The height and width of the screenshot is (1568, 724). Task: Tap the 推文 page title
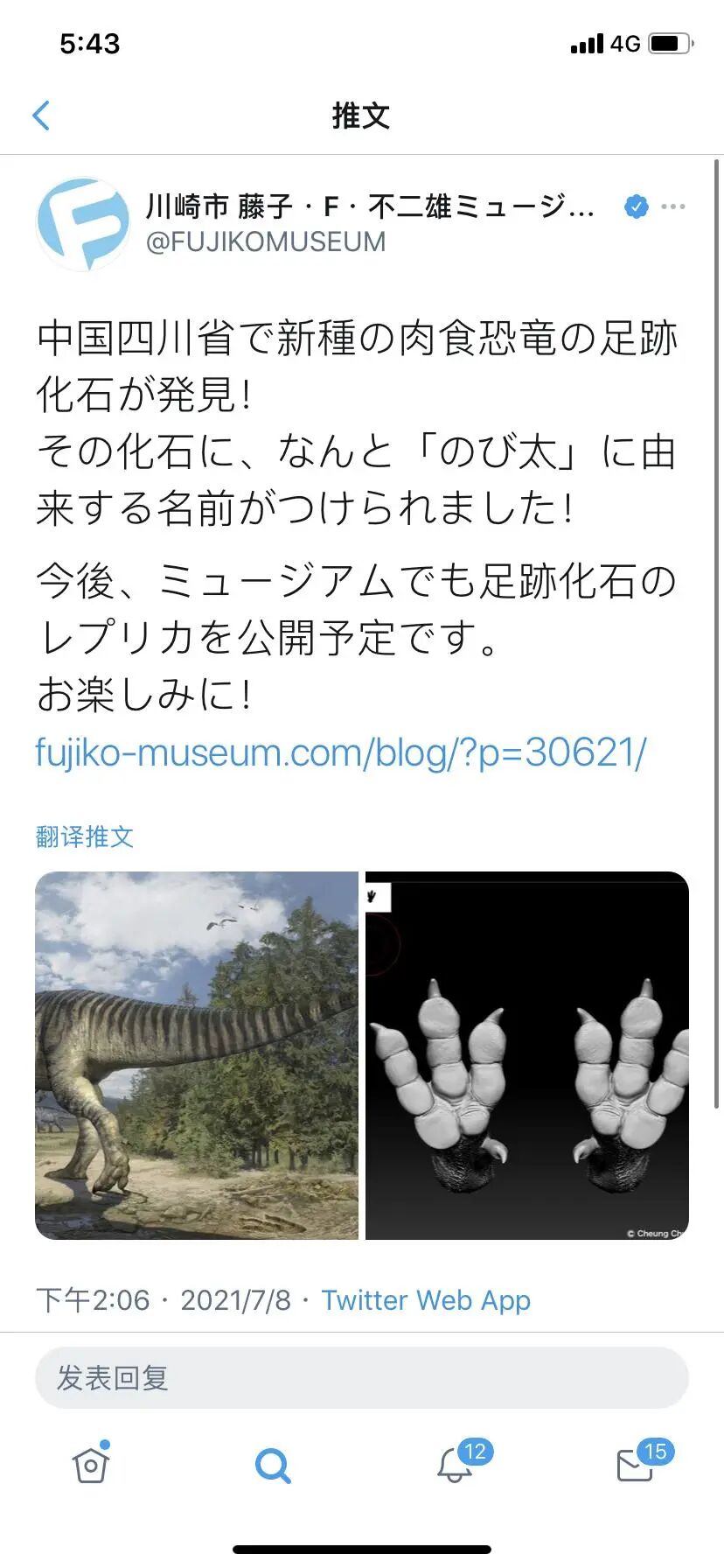pos(361,115)
